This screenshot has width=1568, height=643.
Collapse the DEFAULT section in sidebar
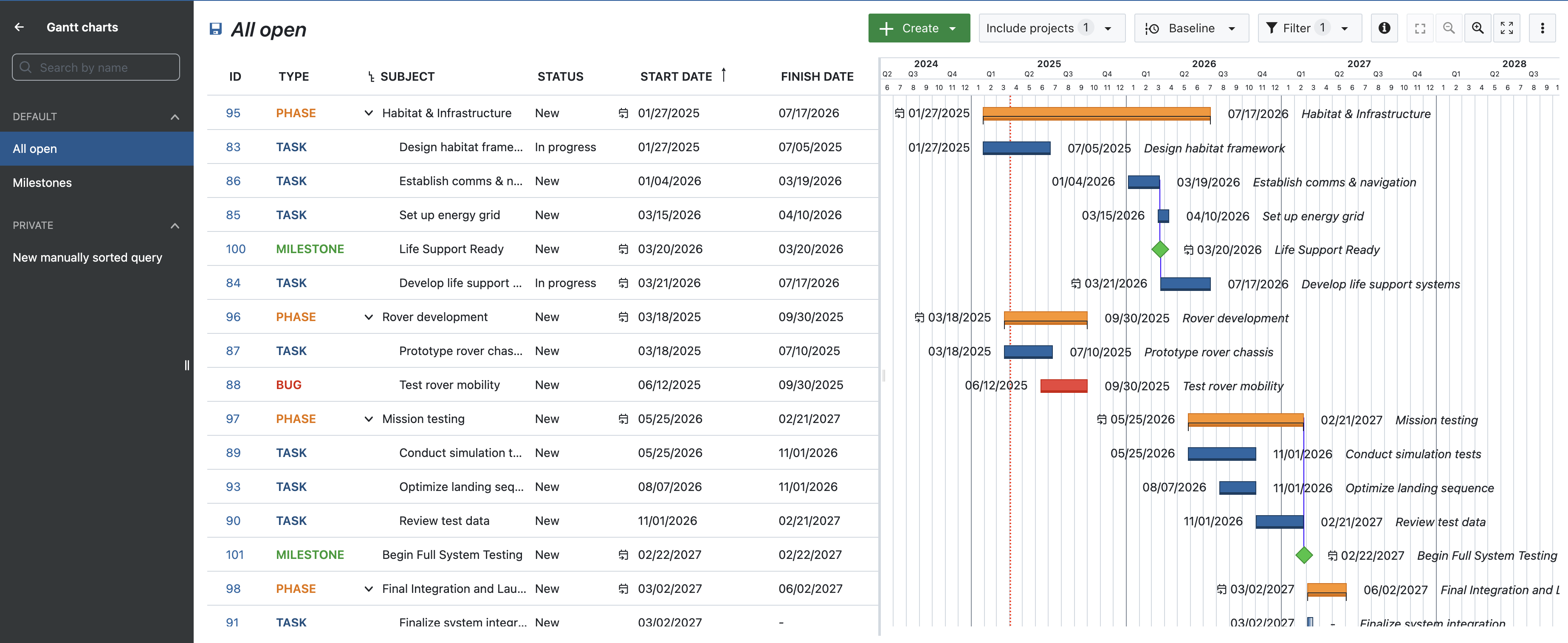click(175, 116)
